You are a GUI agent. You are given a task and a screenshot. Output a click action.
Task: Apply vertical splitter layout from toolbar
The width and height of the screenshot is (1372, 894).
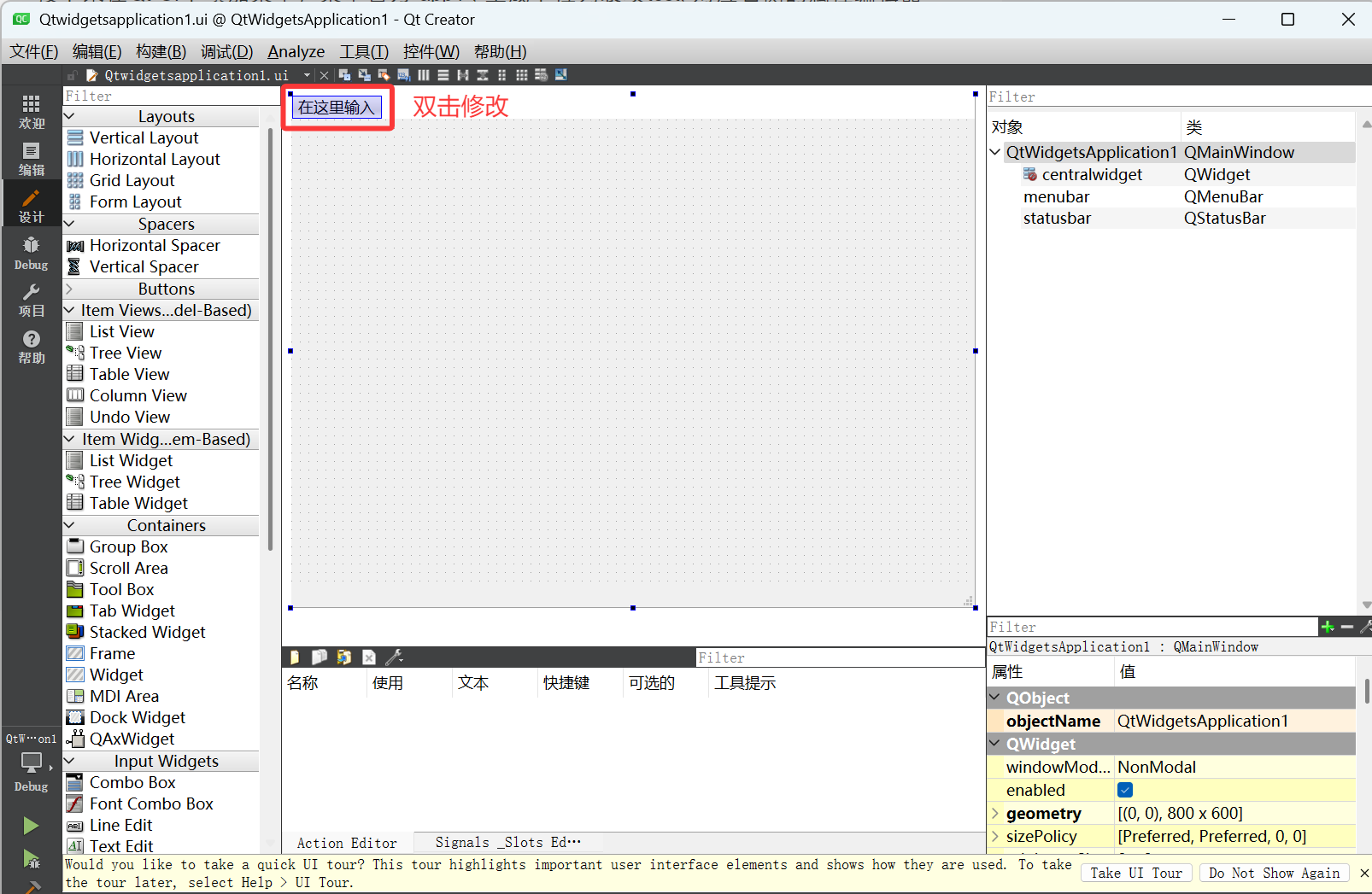[x=483, y=75]
